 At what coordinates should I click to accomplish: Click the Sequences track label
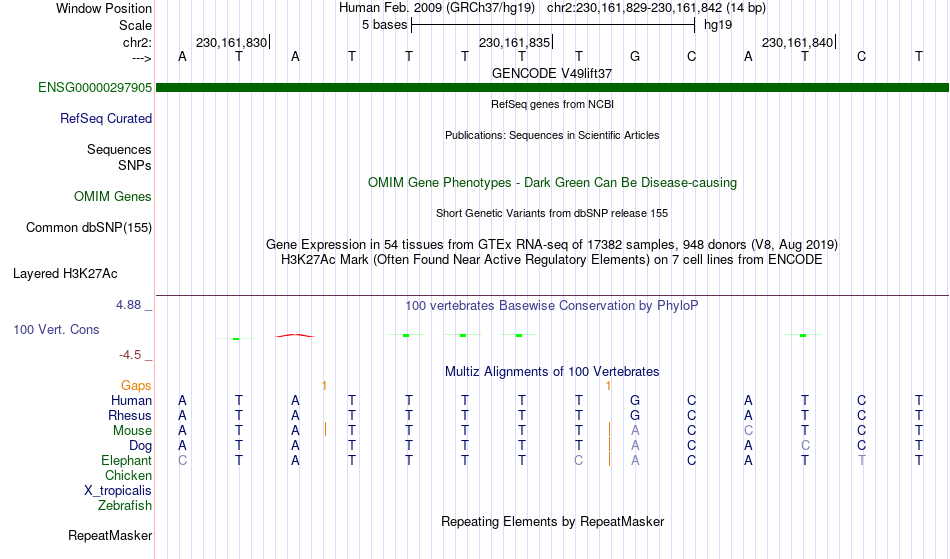pos(119,149)
